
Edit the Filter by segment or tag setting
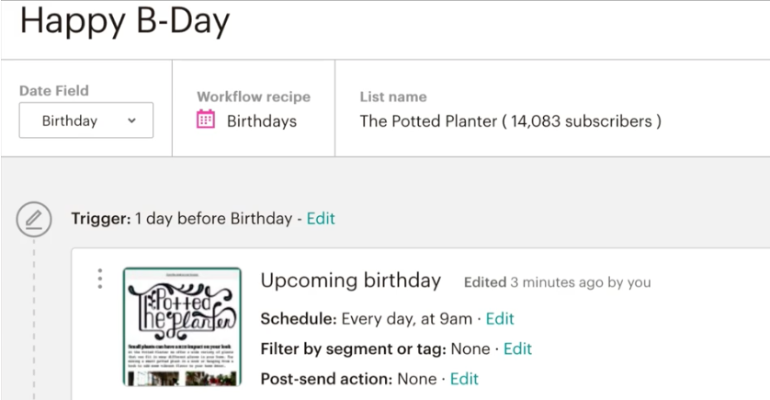518,349
